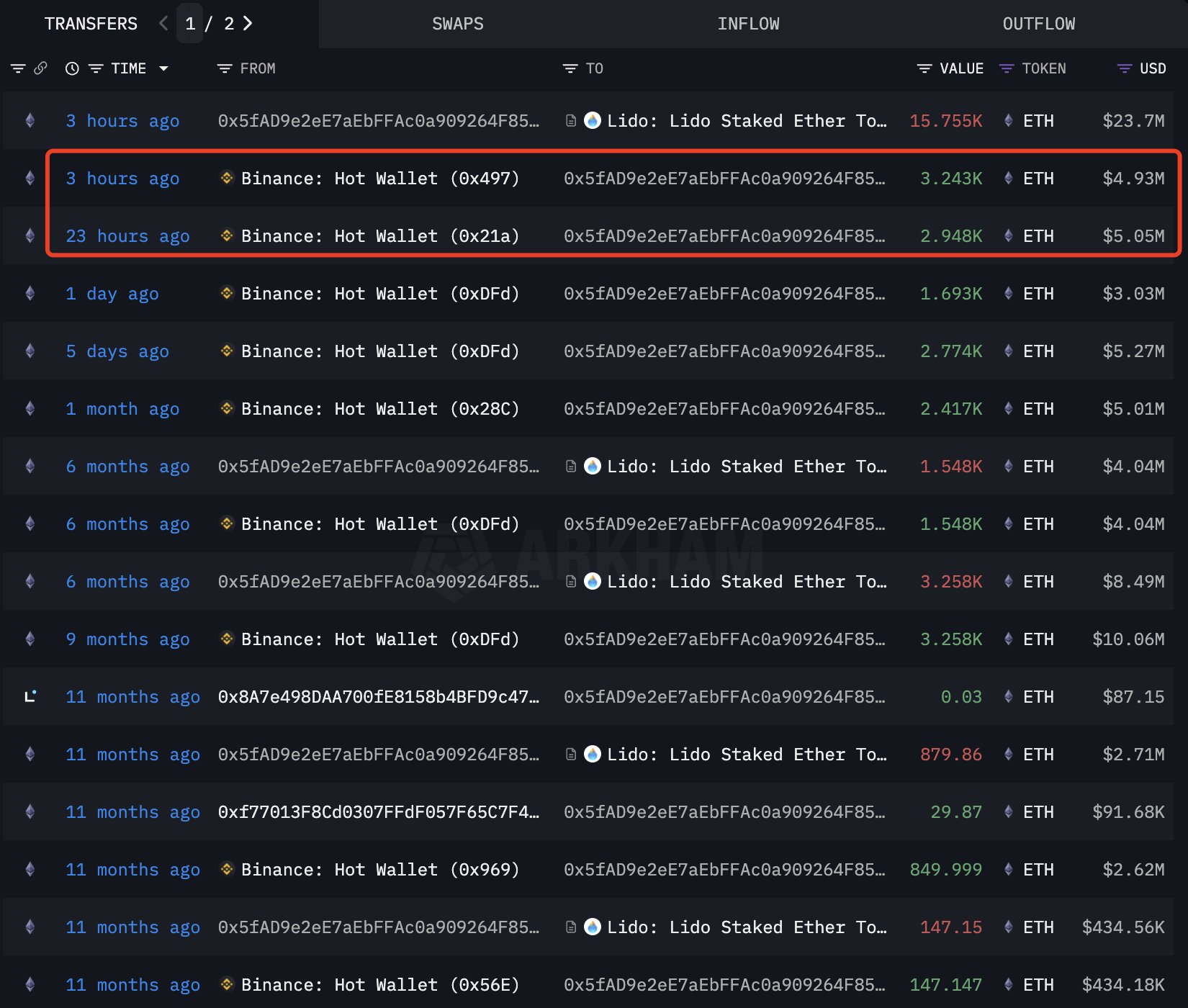
Task: Select Binance: Hot Wallet (0x28C) sender
Action: click(x=380, y=409)
